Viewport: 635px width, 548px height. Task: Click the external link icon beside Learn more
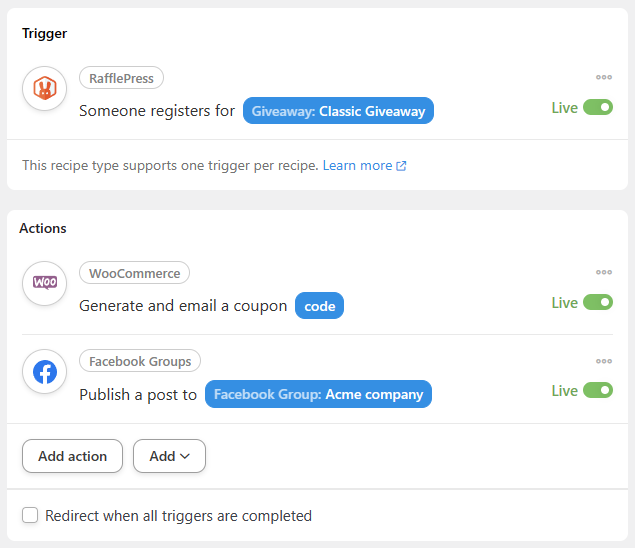click(x=402, y=166)
